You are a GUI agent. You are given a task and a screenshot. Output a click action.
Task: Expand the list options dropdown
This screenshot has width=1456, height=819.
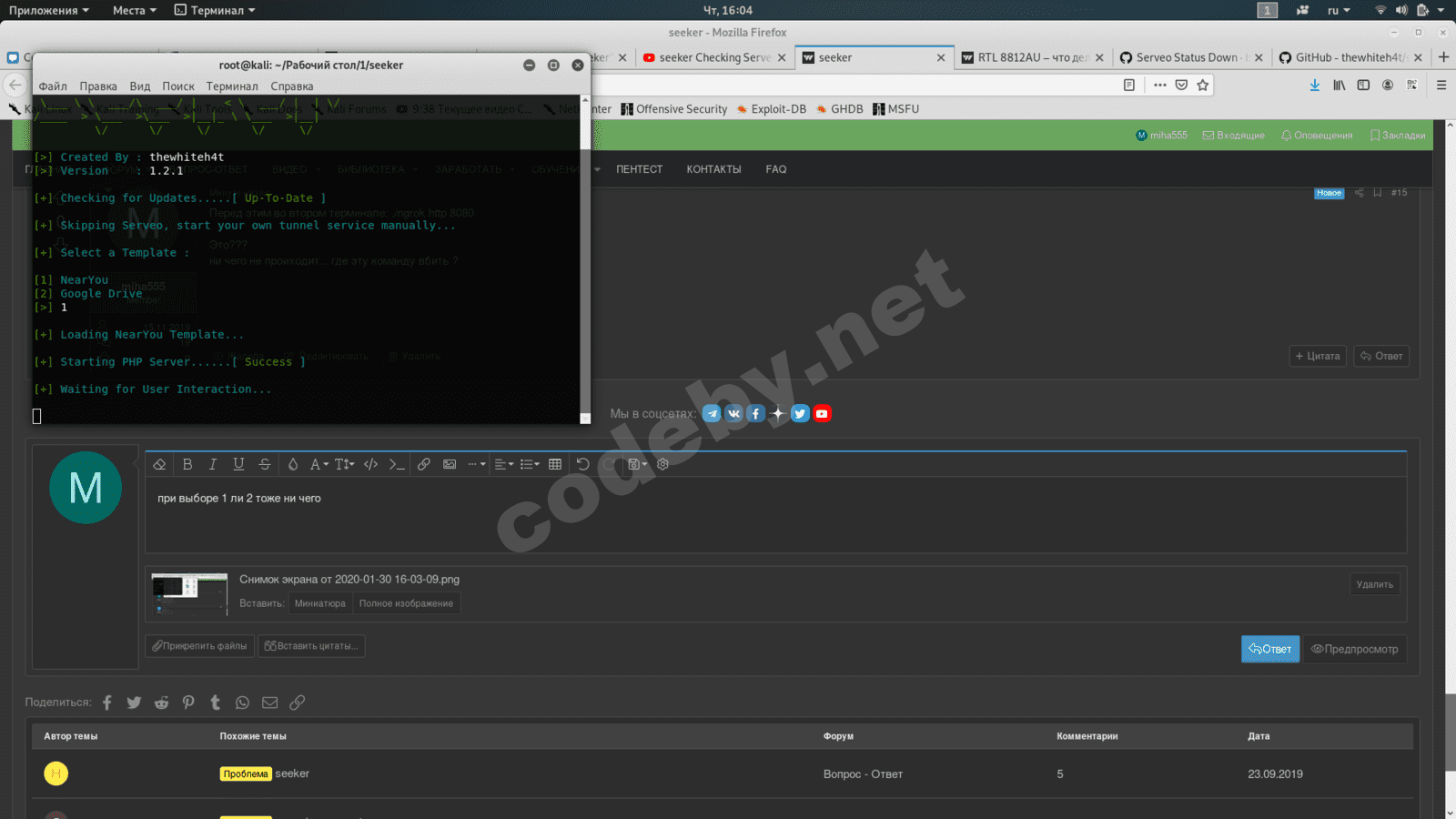pyautogui.click(x=529, y=464)
